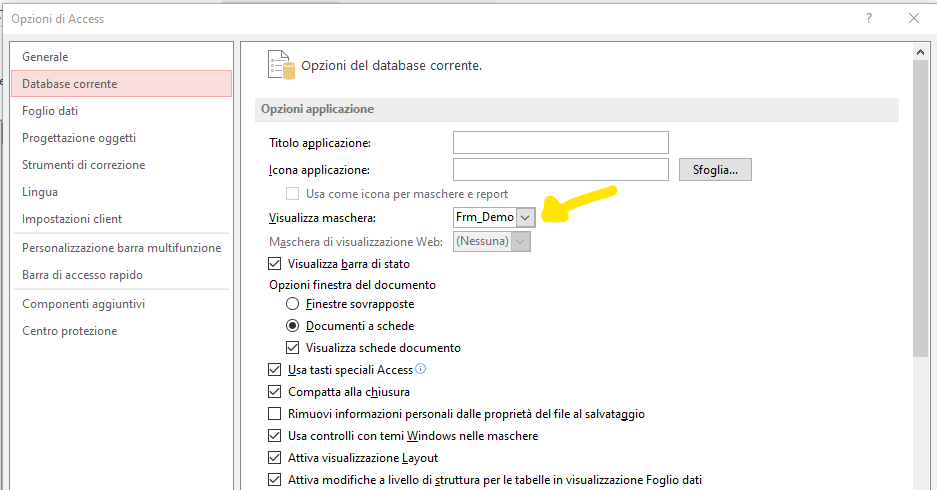
Task: Open the Visualizza maschera dropdown arrow
Action: point(525,218)
